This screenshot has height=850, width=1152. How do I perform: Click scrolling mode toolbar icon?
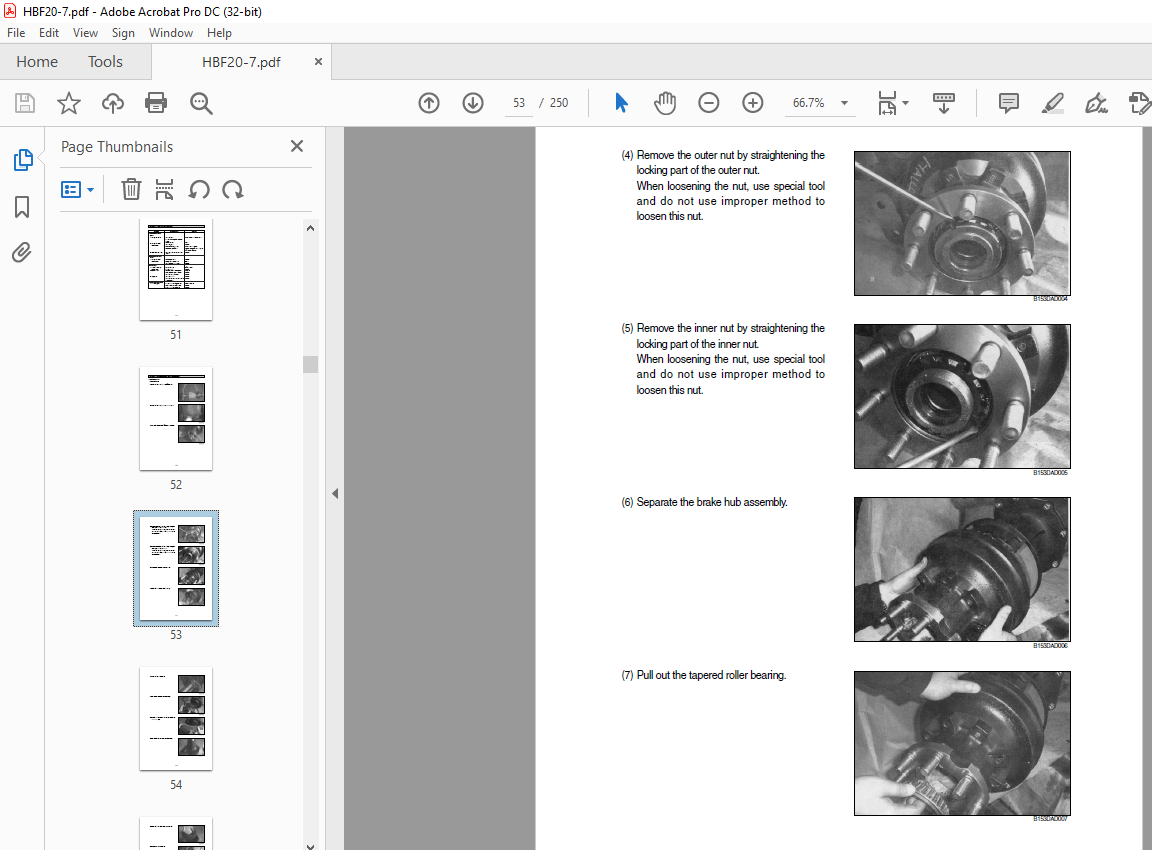[944, 103]
